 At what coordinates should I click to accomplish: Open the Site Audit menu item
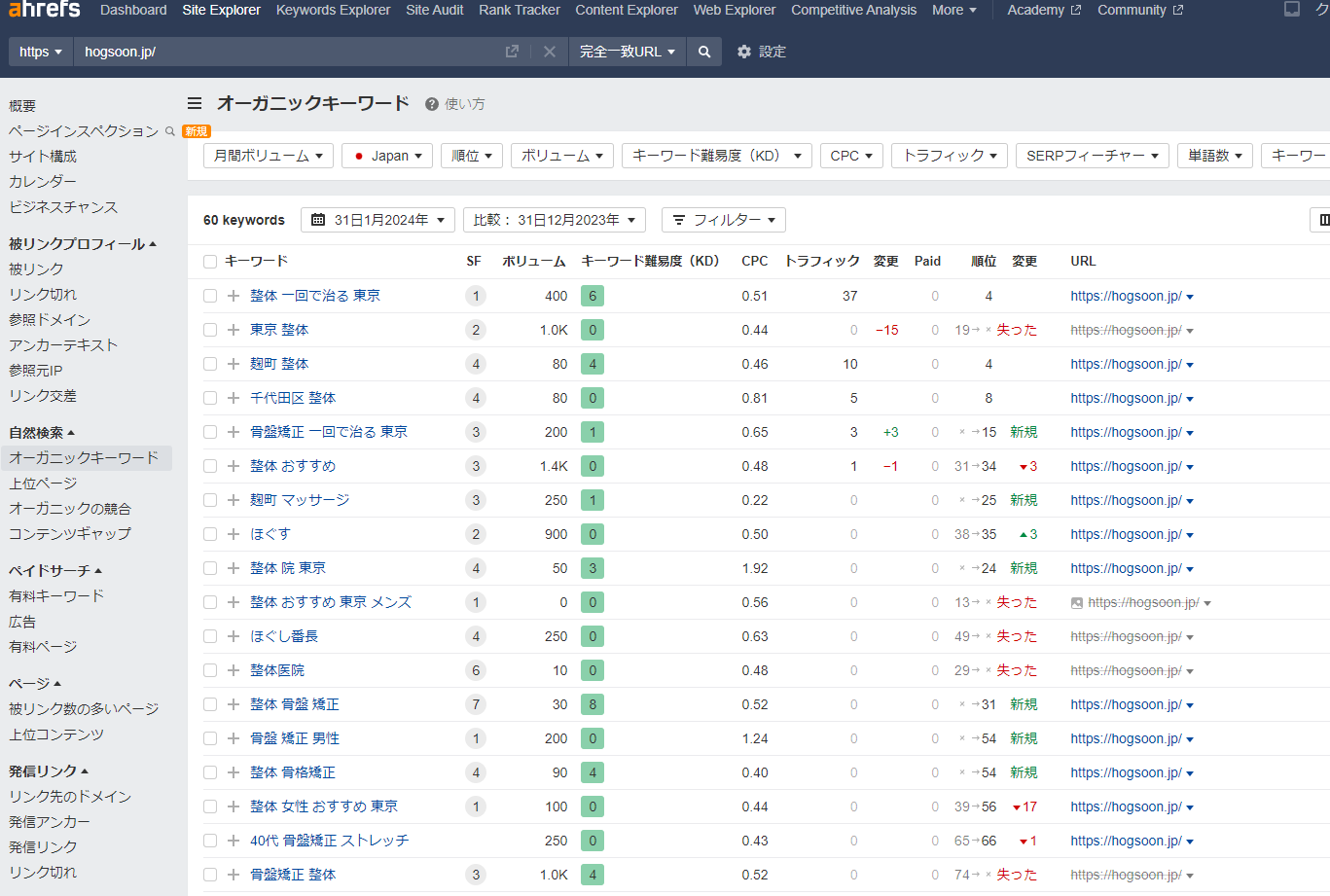434,10
